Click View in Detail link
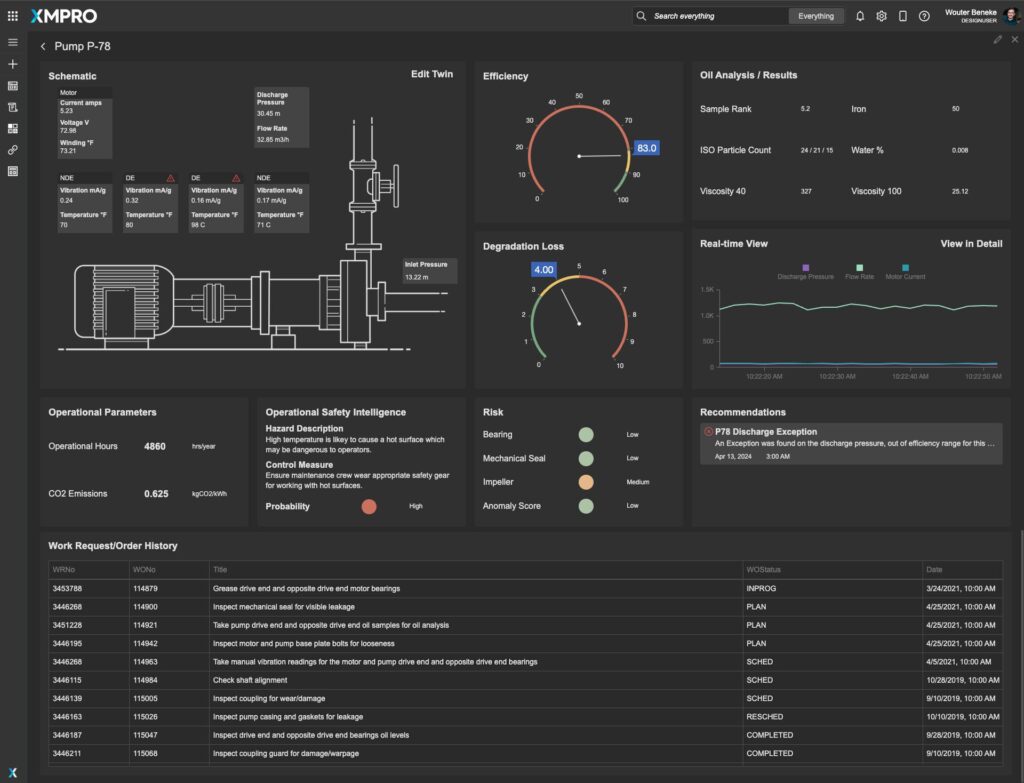The width and height of the screenshot is (1024, 783). point(970,243)
